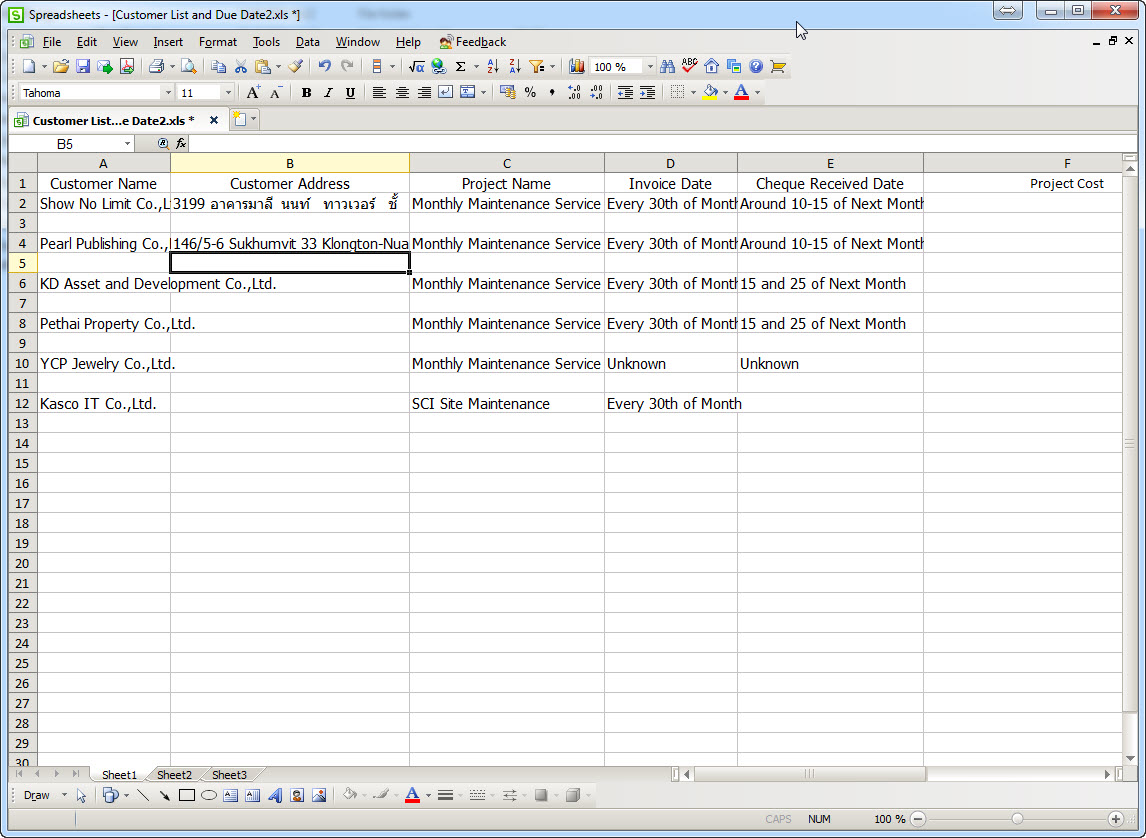Expand the AutoFilter dropdown arrow
This screenshot has width=1146, height=838.
[x=552, y=66]
